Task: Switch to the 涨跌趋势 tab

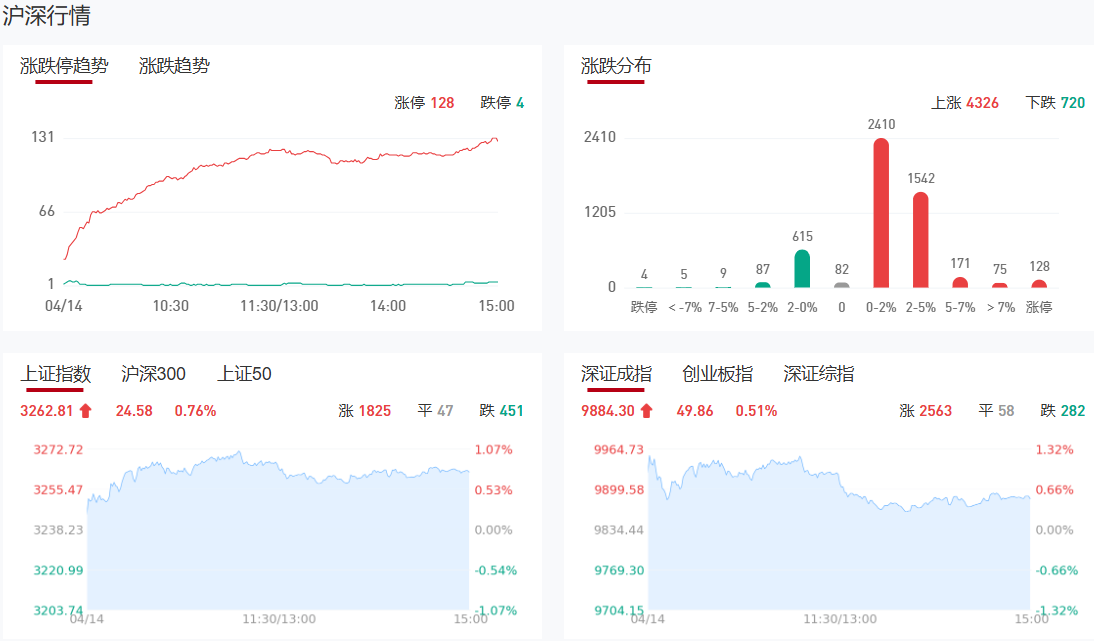Action: 174,66
